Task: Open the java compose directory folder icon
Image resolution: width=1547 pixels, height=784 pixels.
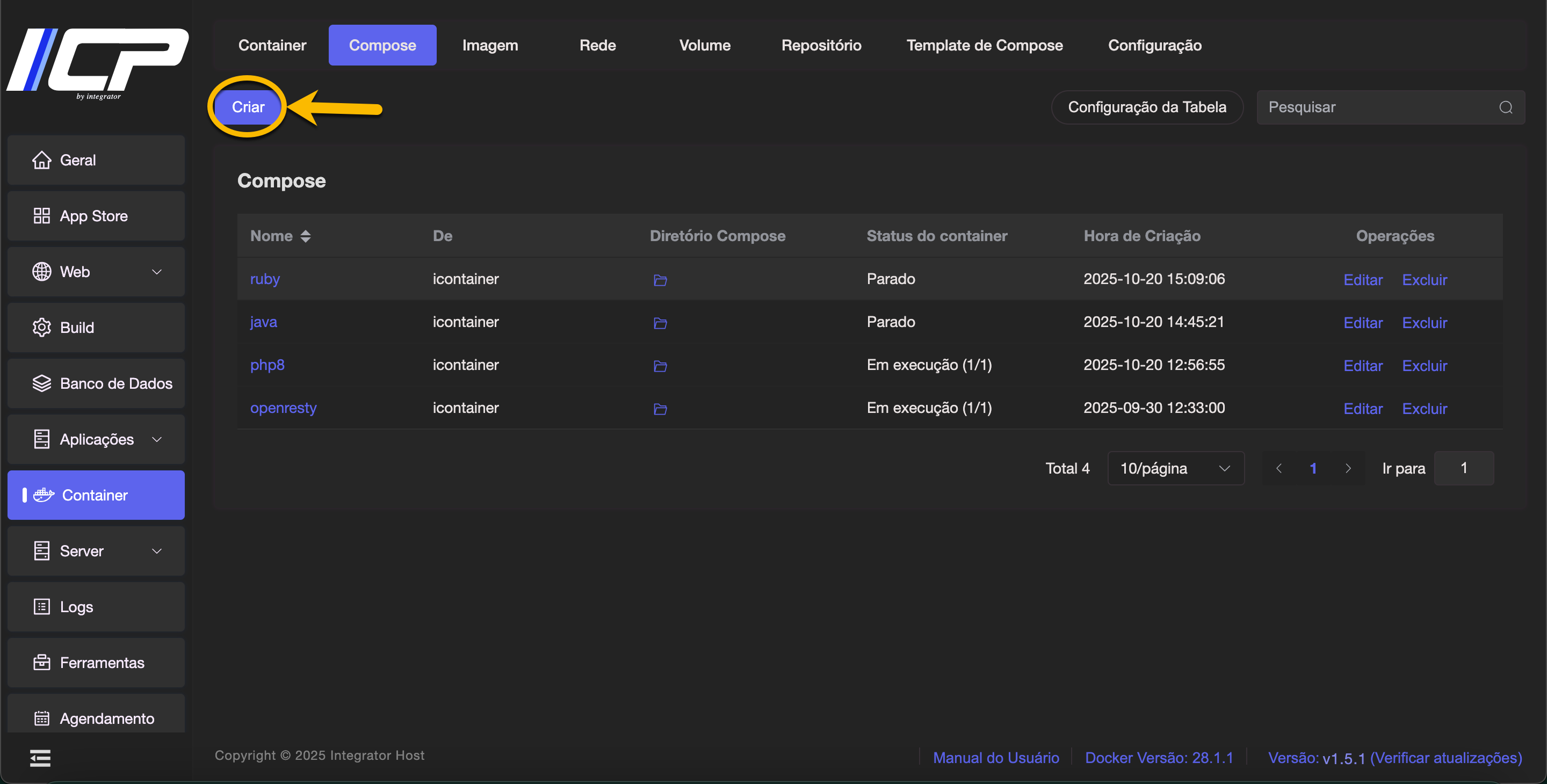Action: pos(660,323)
